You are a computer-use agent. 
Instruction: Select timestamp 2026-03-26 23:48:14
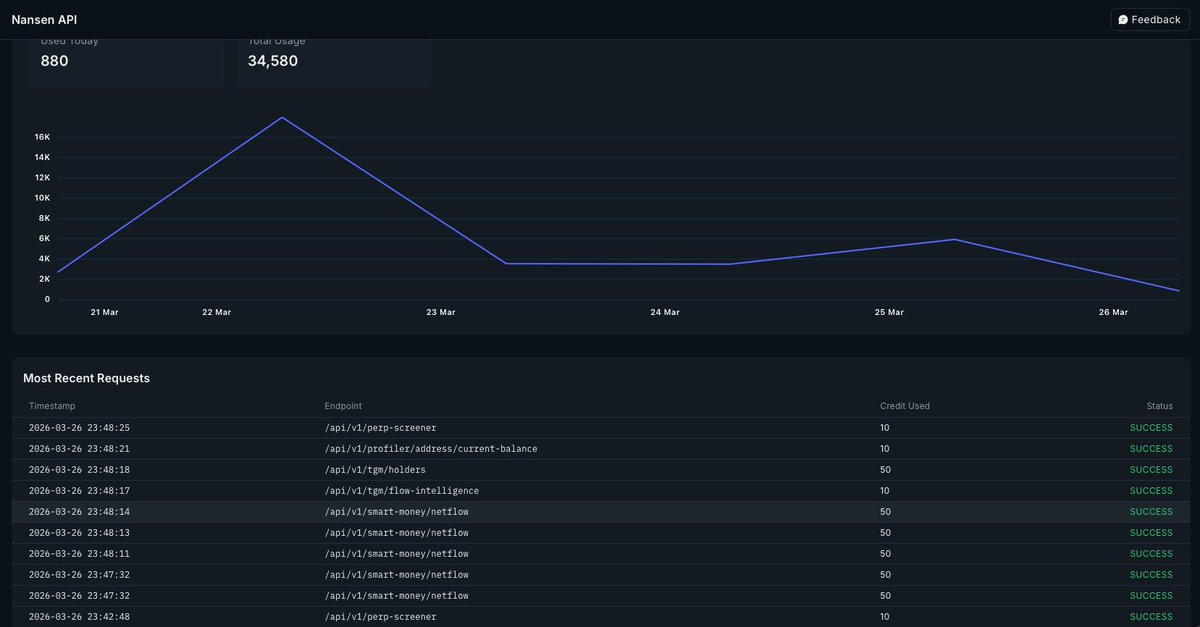click(x=80, y=512)
